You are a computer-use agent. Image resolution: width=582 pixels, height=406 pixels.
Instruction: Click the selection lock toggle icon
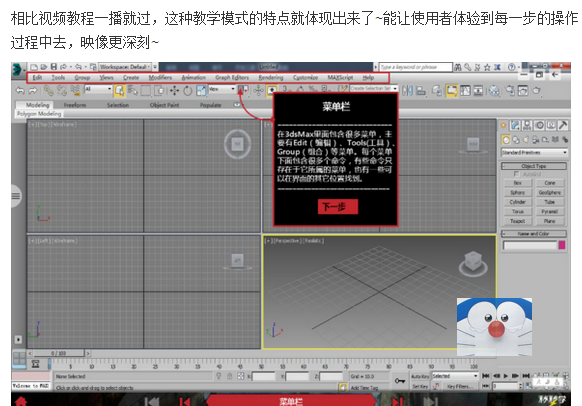point(230,376)
